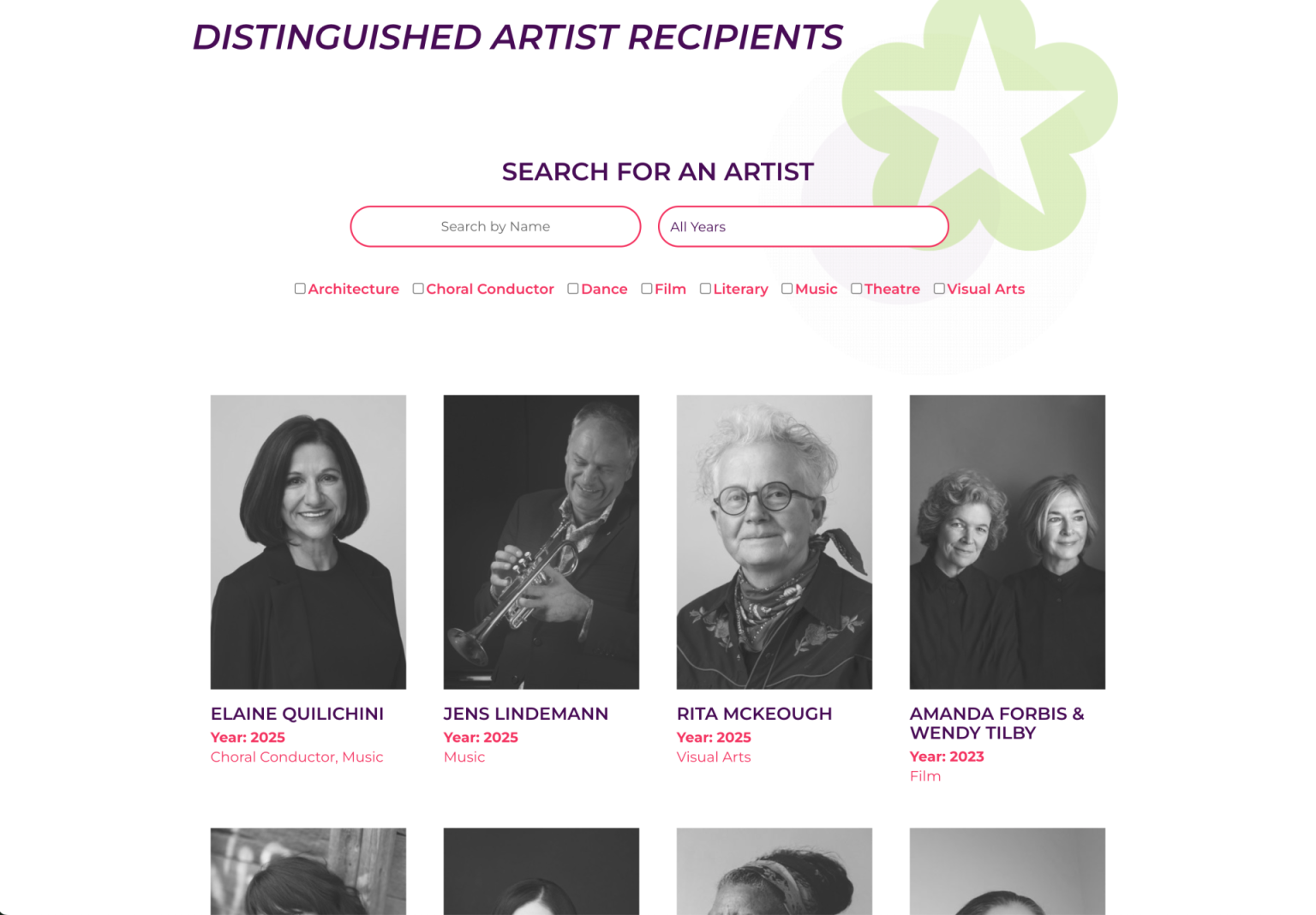Toggle the Film filter checkbox
Screen dimensions: 1316x915
(647, 289)
